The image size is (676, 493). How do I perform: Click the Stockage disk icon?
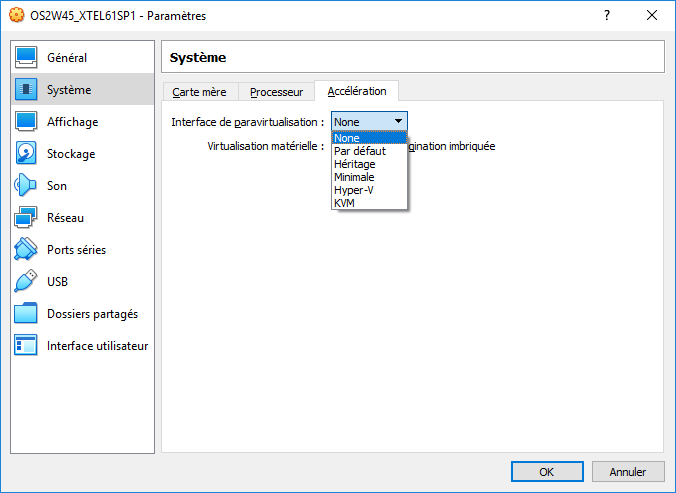pos(27,154)
